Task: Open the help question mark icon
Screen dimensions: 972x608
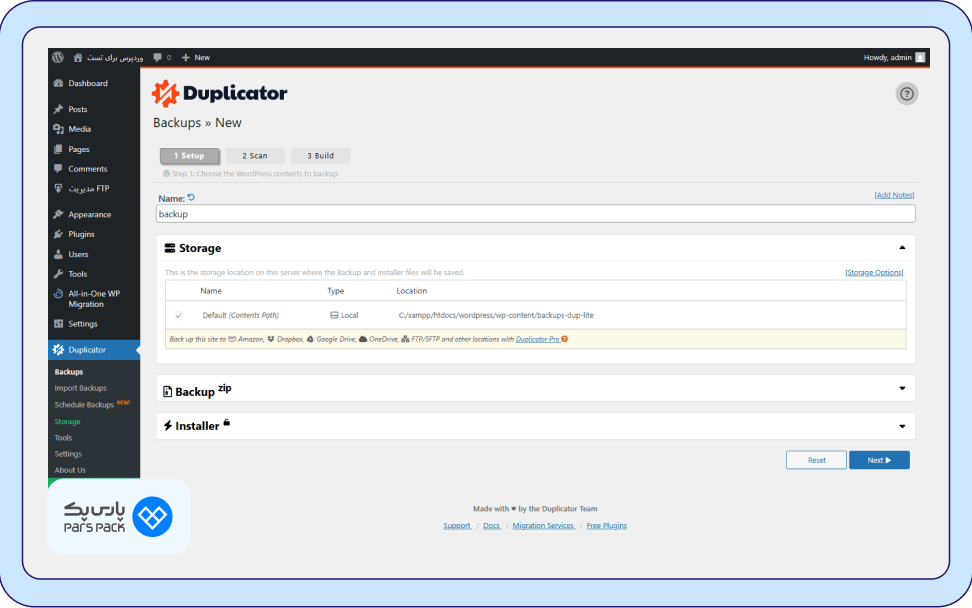Action: click(x=906, y=93)
